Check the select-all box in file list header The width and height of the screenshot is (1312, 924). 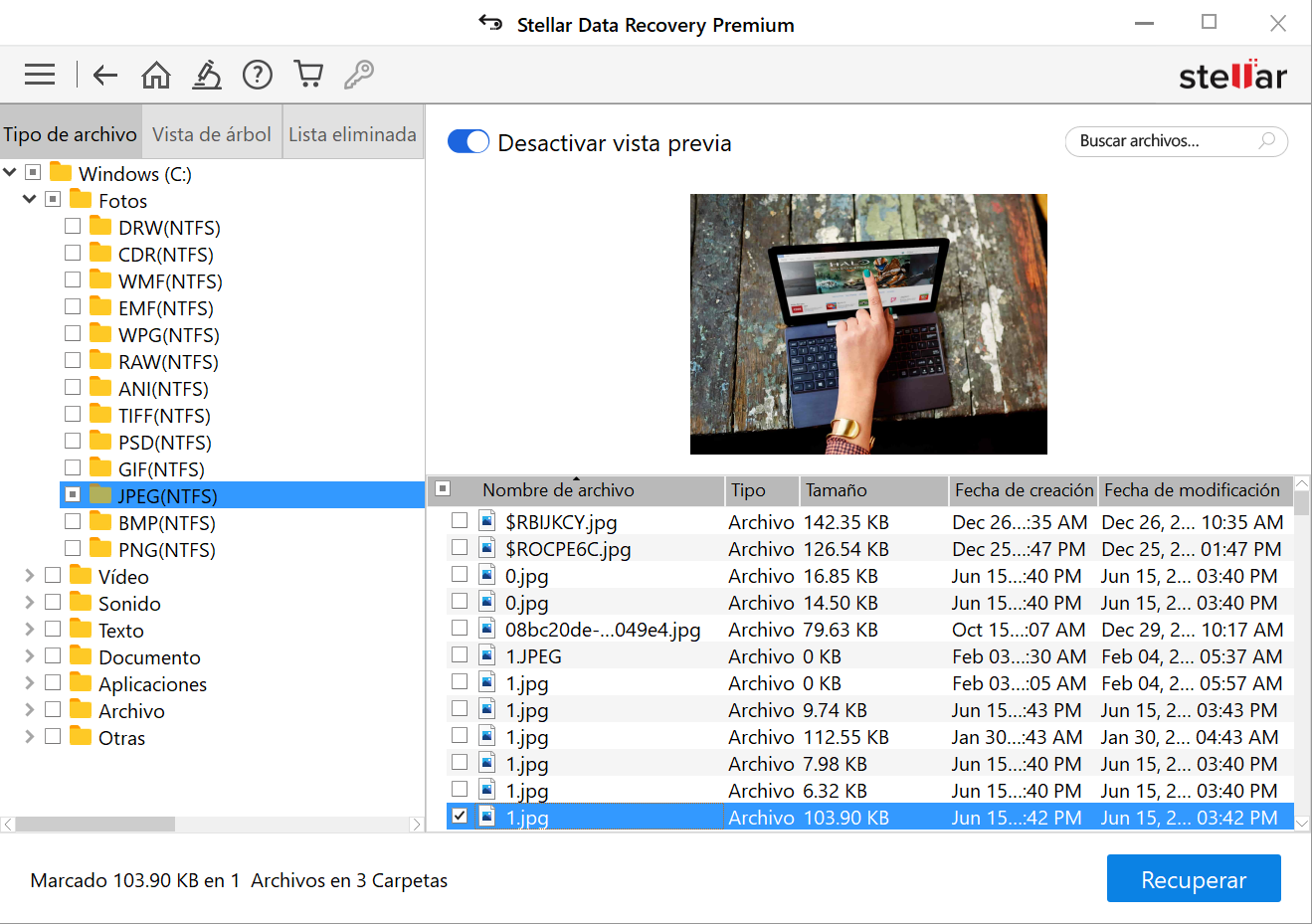(444, 488)
